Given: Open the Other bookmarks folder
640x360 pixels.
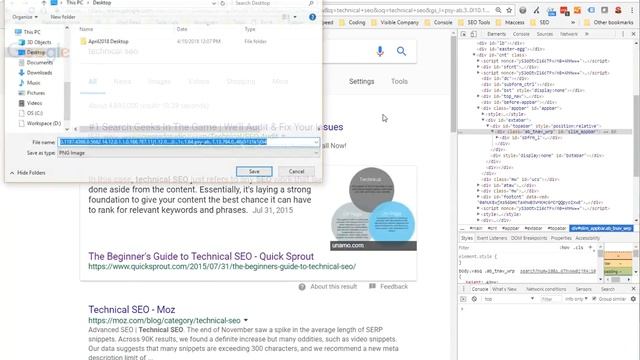Looking at the screenshot, I should (609, 22).
